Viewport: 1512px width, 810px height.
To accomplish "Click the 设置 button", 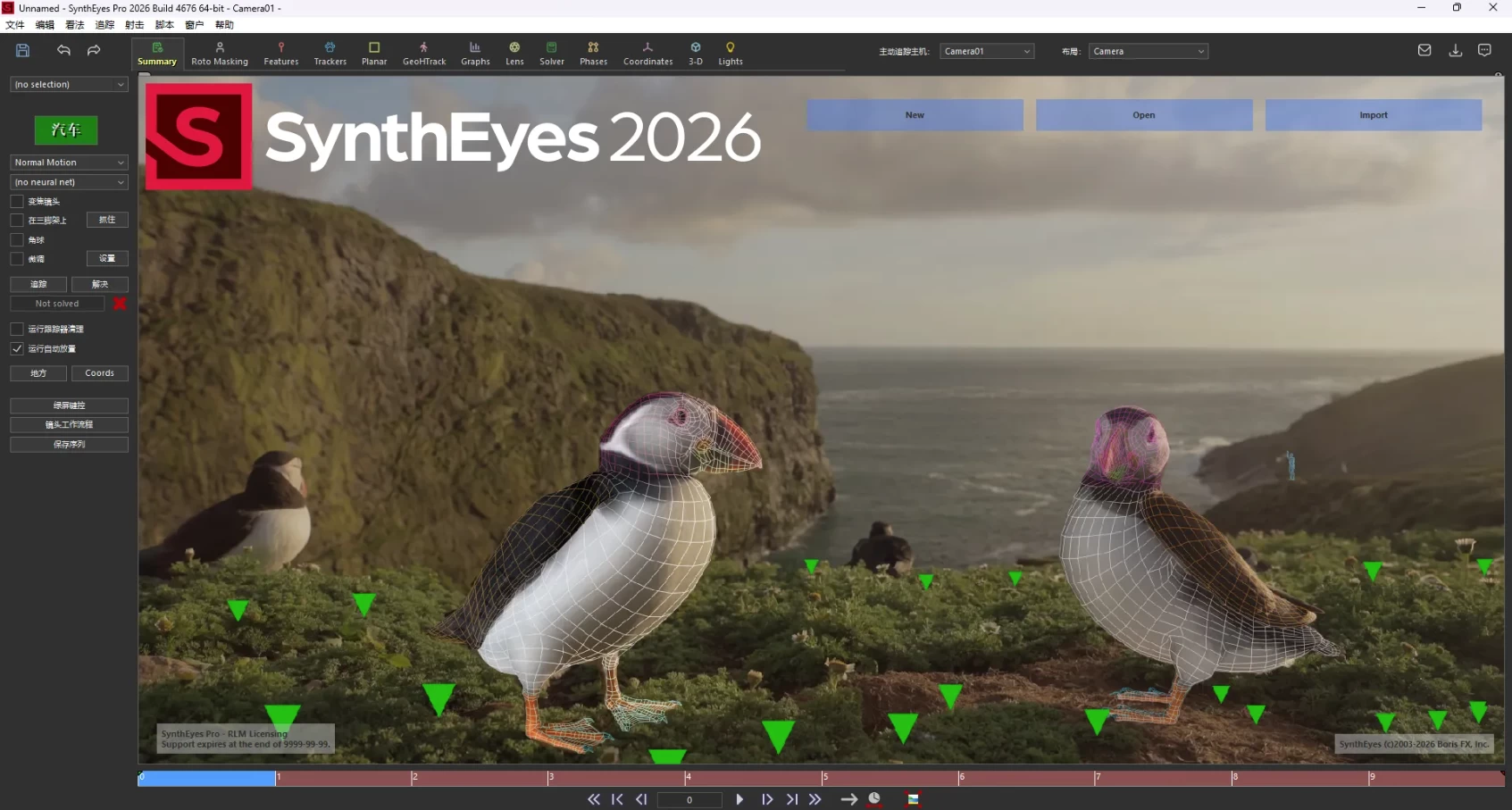I will point(107,258).
